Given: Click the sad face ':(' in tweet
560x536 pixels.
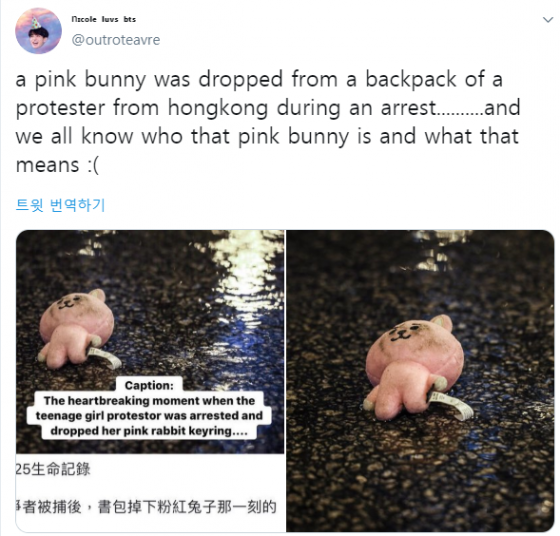Looking at the screenshot, I should 93,165.
